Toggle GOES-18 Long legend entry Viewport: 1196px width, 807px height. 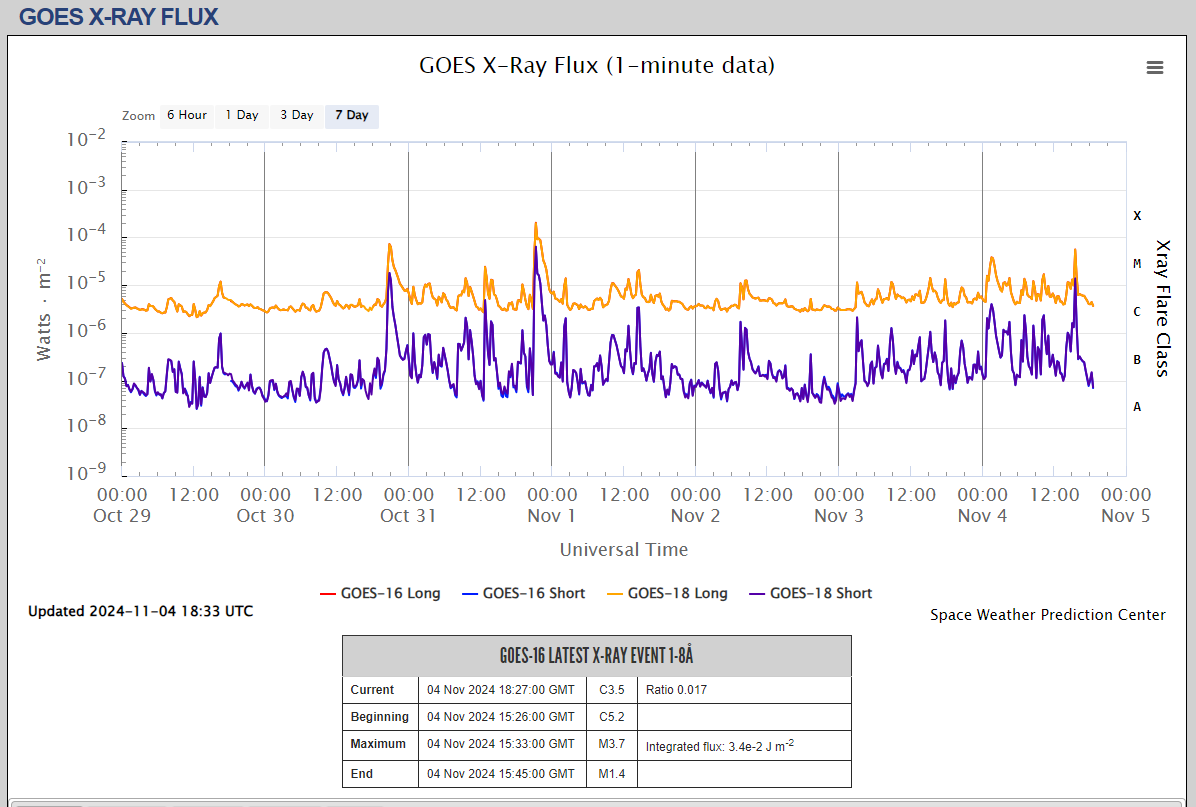click(667, 593)
